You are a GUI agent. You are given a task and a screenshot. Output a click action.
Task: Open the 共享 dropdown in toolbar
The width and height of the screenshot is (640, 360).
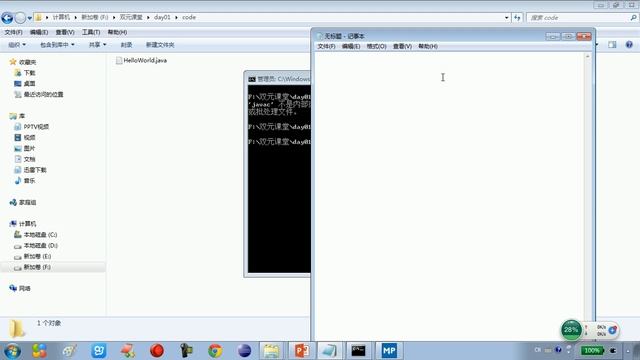(x=98, y=45)
